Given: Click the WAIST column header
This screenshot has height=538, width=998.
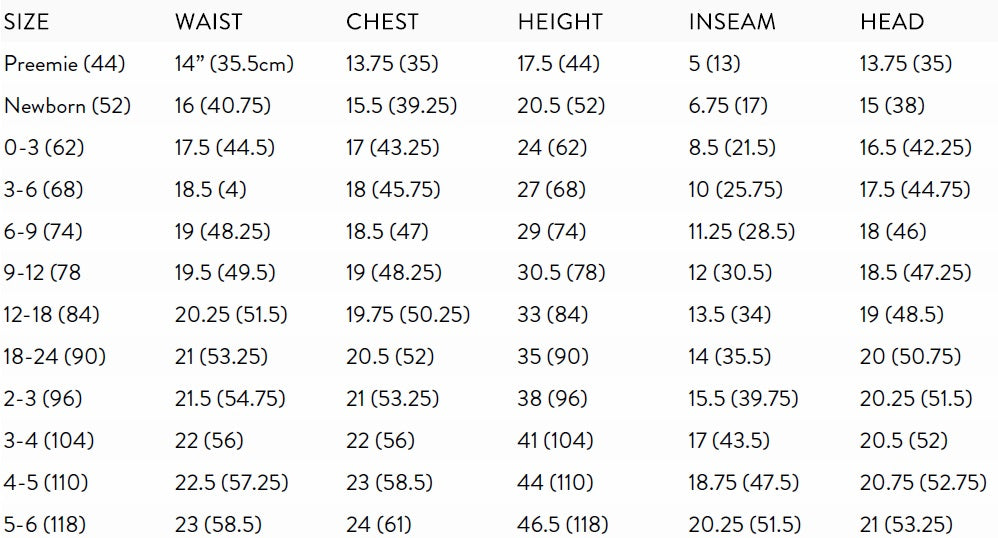Looking at the screenshot, I should coord(207,22).
